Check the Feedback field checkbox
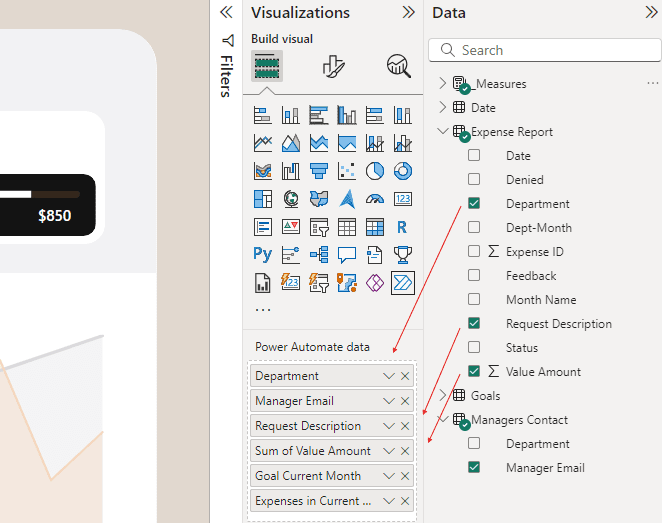 click(474, 275)
